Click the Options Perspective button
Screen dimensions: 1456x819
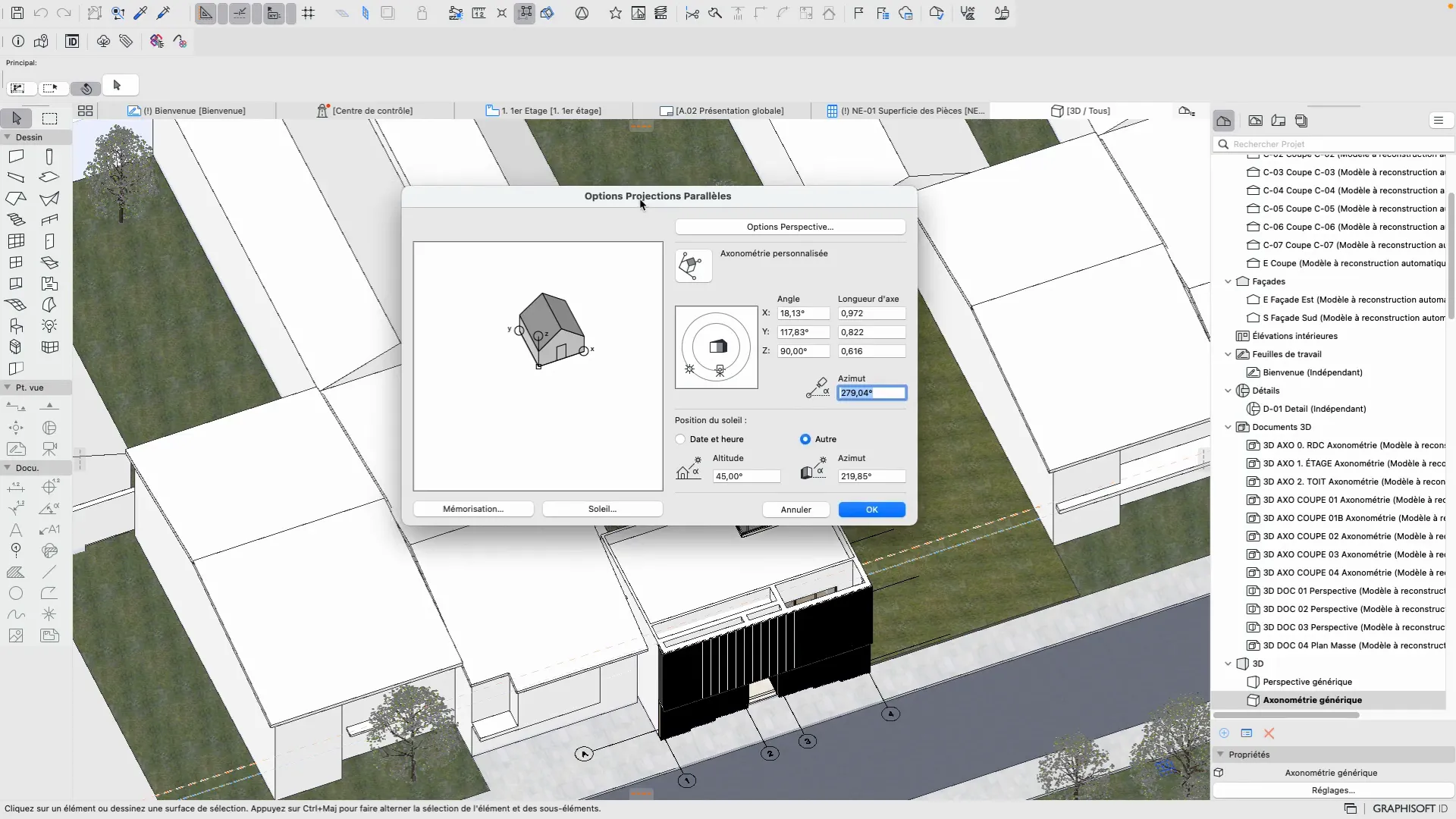coord(789,227)
